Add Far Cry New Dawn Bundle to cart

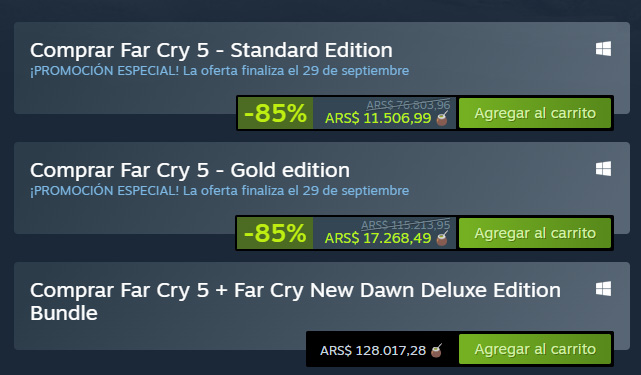(535, 349)
